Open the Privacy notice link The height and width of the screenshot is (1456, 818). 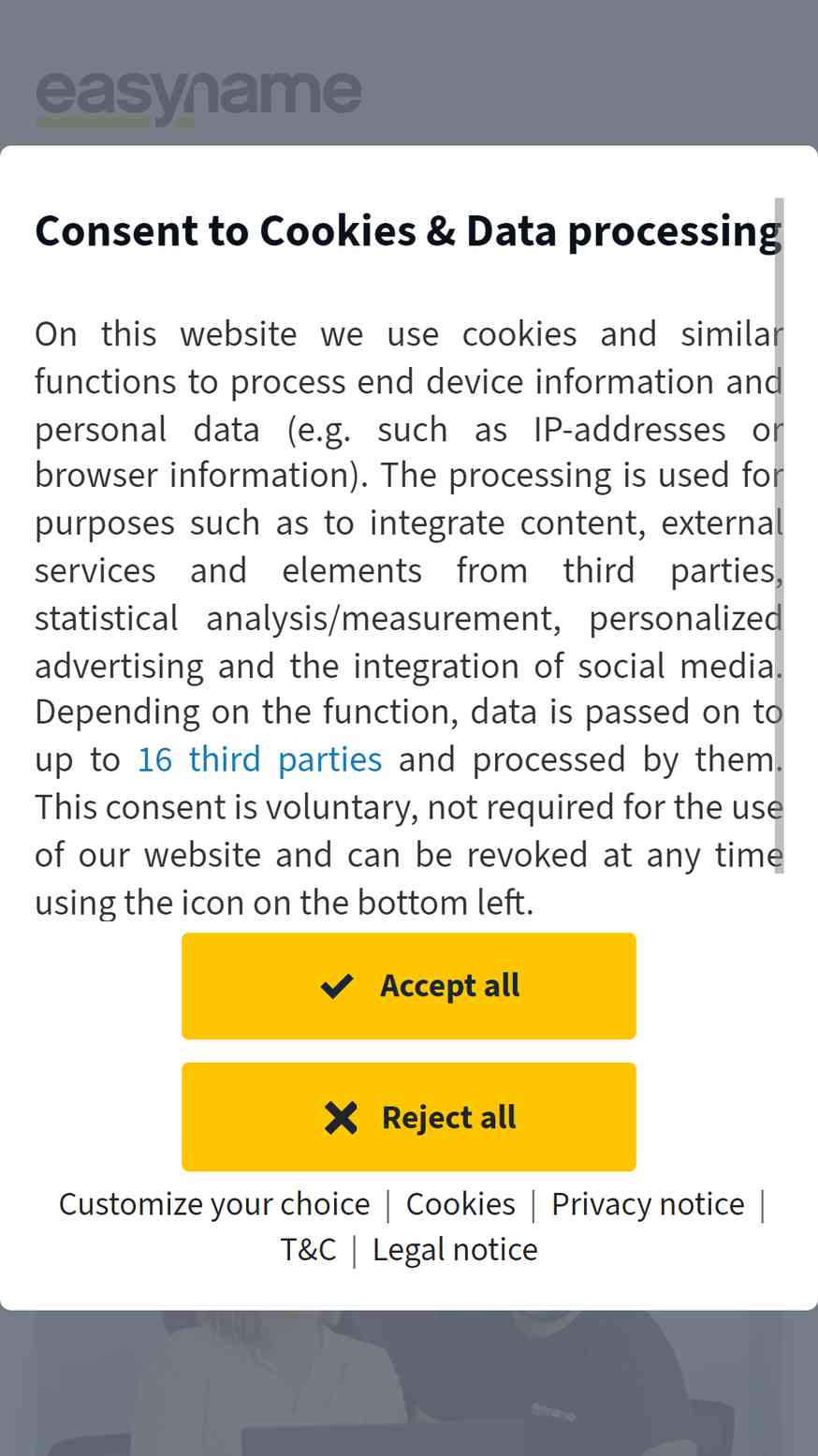pos(648,1204)
